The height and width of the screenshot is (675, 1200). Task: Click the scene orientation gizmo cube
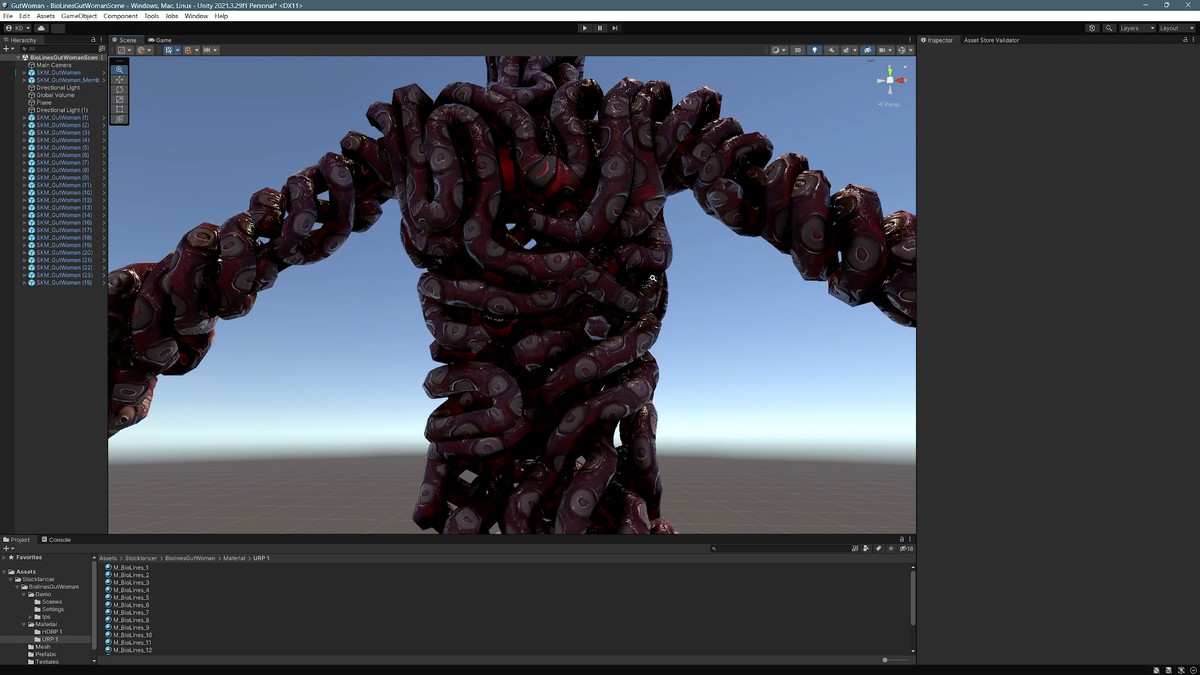coord(890,80)
